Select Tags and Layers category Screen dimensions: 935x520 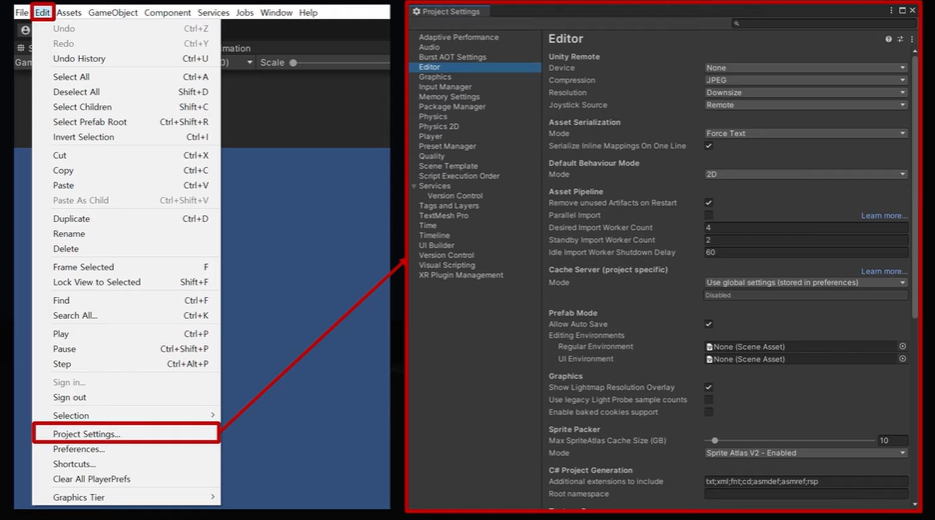448,206
